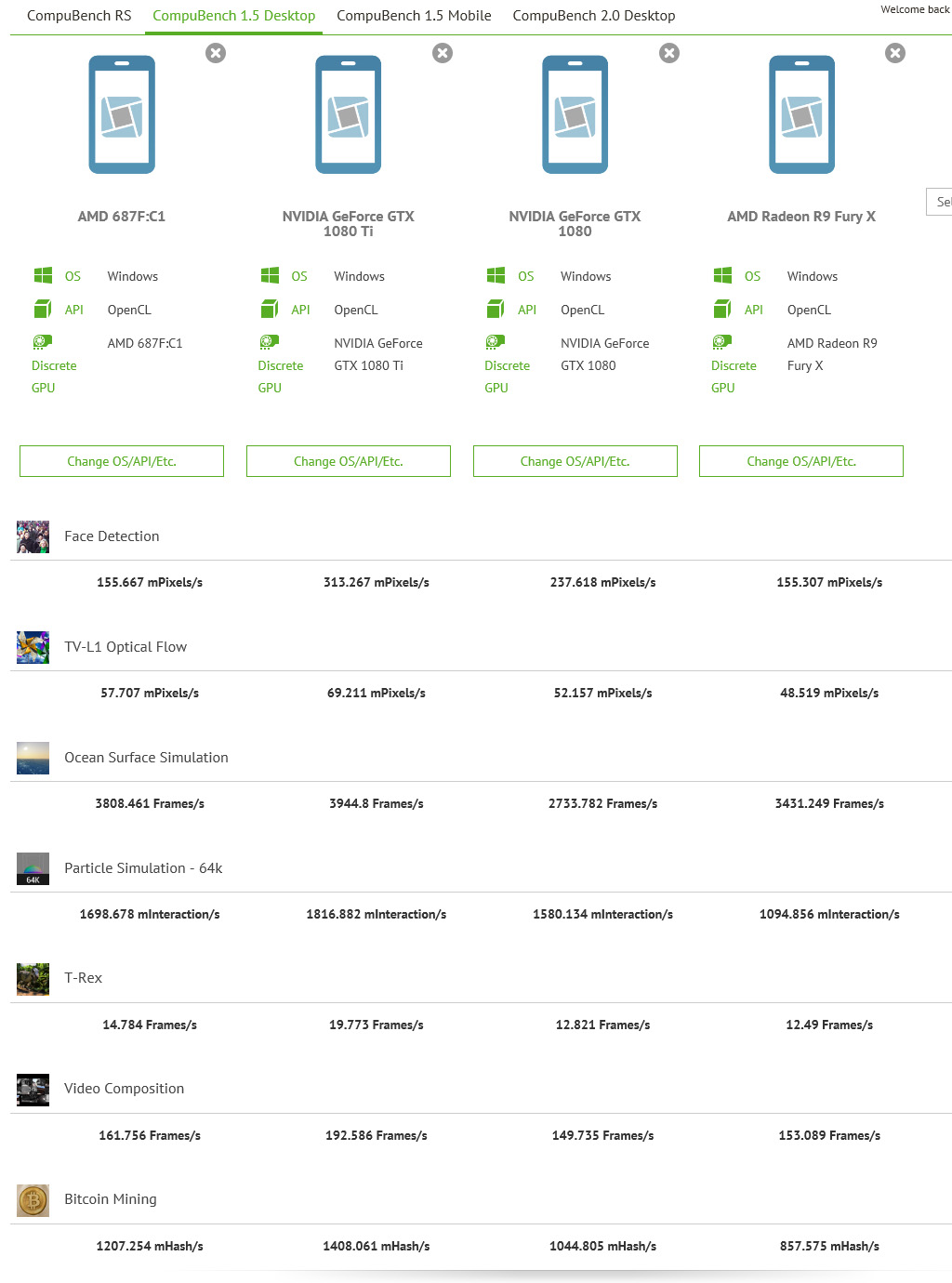Image resolution: width=952 pixels, height=1283 pixels.
Task: Change OS/API/Etc. for AMD 687F:C1
Action: coord(122,461)
